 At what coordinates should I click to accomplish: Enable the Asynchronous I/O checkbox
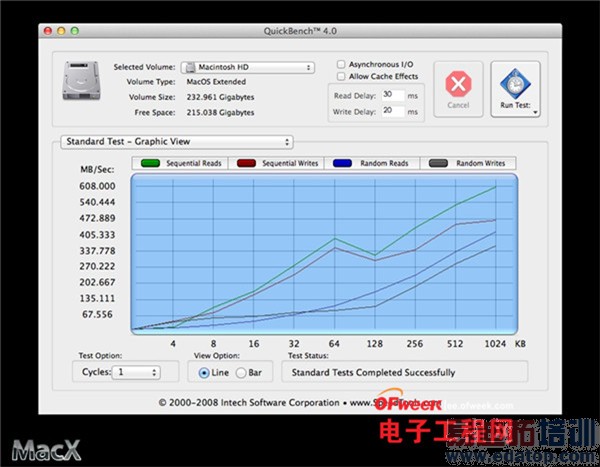(x=341, y=64)
